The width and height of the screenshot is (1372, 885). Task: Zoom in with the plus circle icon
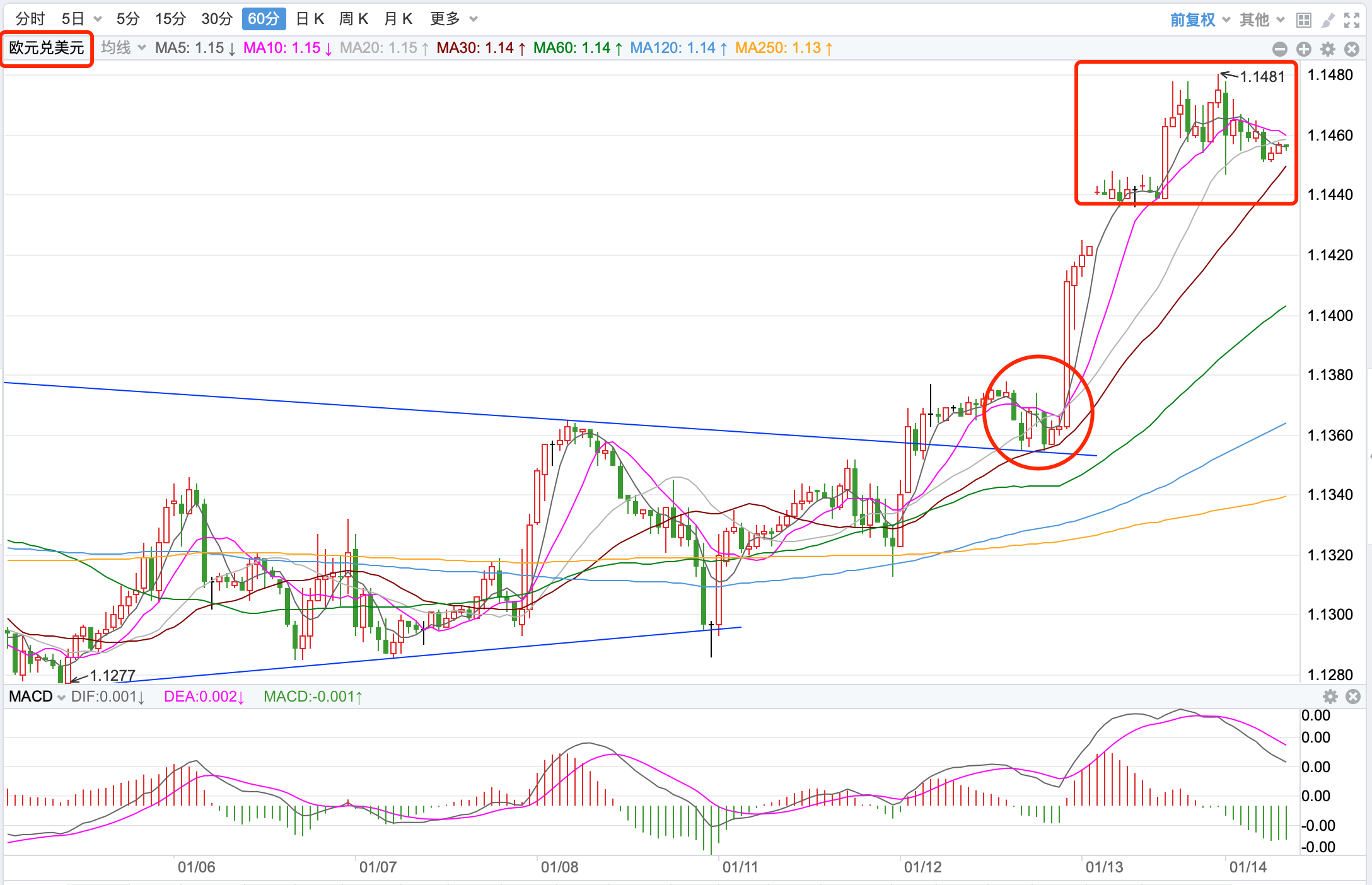click(1304, 49)
